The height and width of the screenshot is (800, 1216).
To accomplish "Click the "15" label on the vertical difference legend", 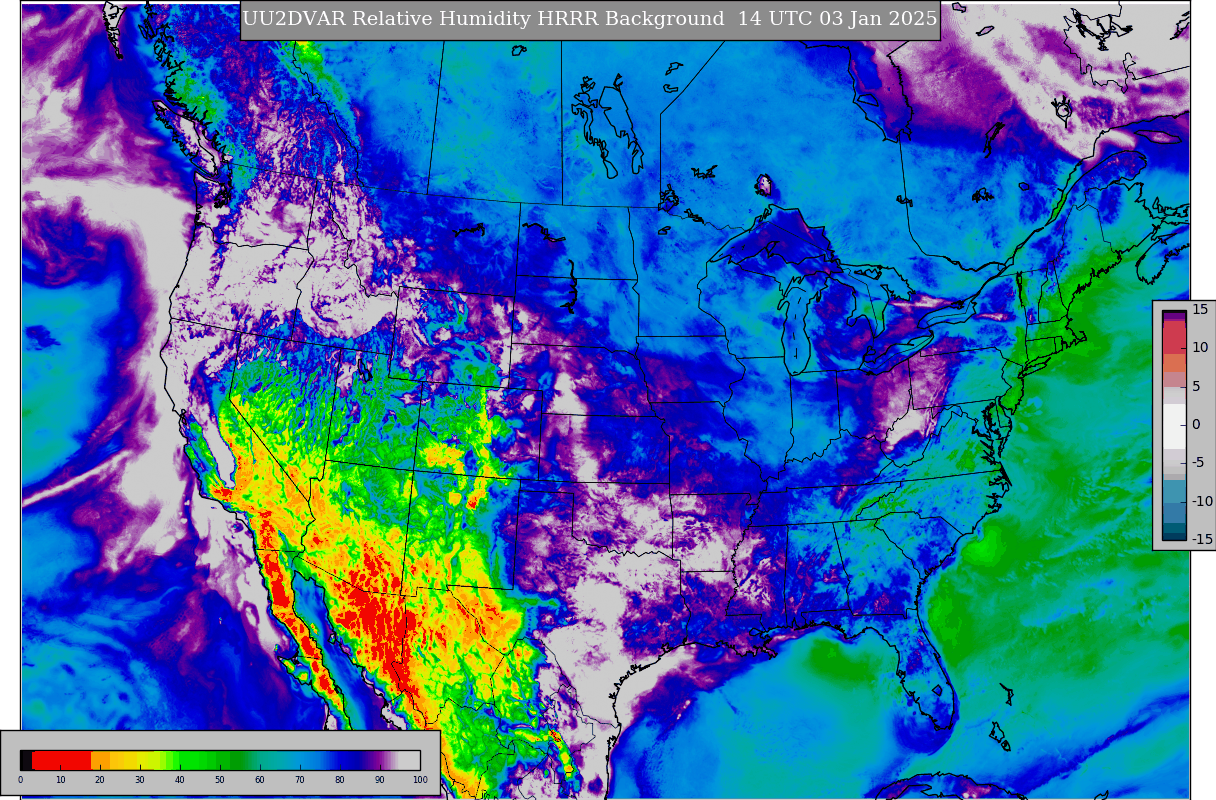I will (x=1200, y=310).
